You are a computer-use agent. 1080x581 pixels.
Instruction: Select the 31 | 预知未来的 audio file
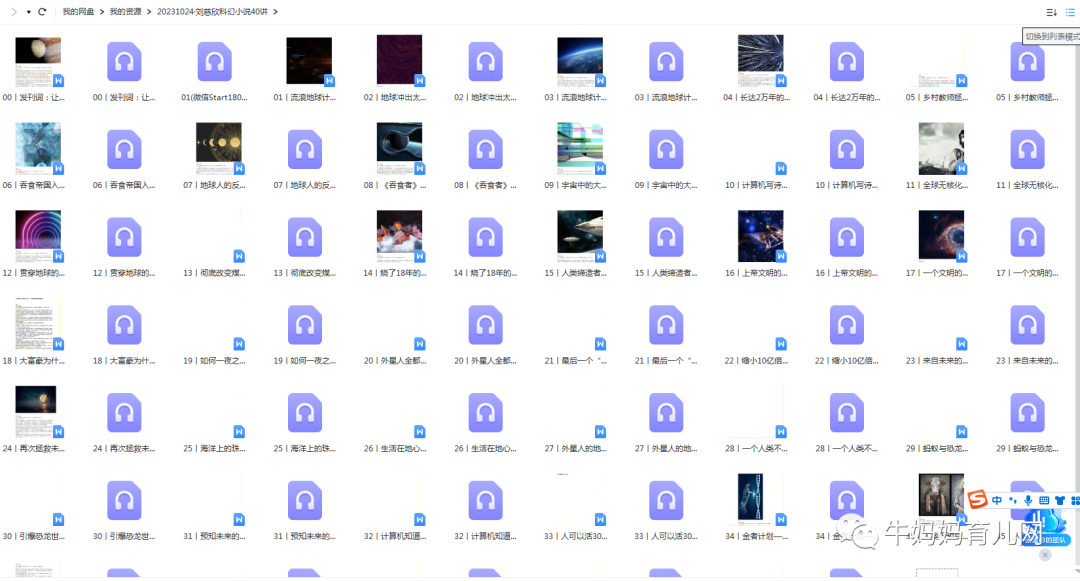305,500
